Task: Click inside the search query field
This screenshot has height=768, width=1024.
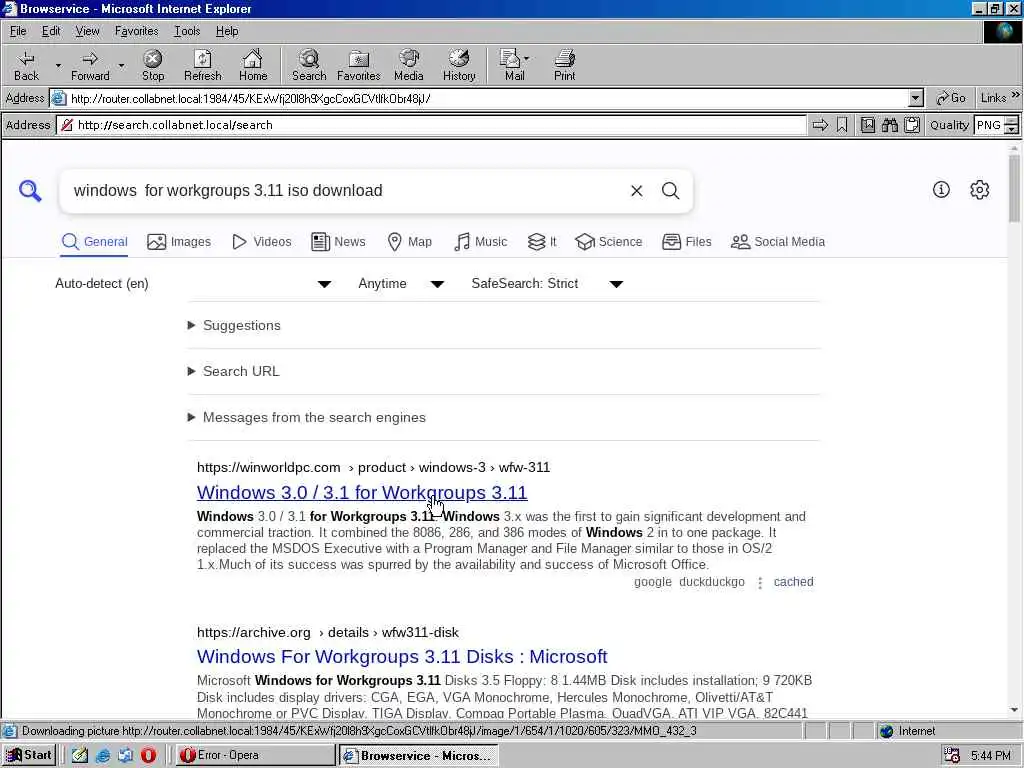Action: coord(346,191)
